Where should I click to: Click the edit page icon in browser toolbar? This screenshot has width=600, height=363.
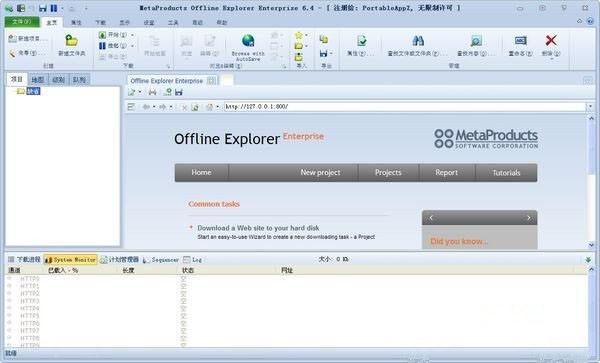132,92
